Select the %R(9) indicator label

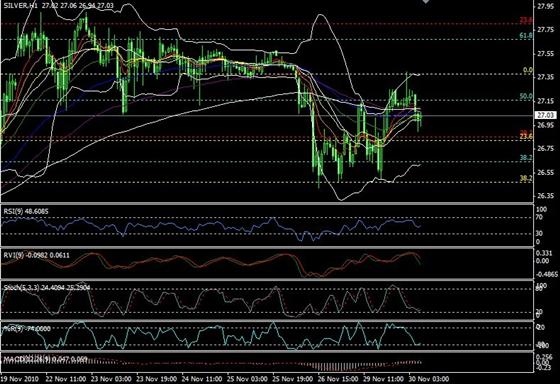[12, 329]
